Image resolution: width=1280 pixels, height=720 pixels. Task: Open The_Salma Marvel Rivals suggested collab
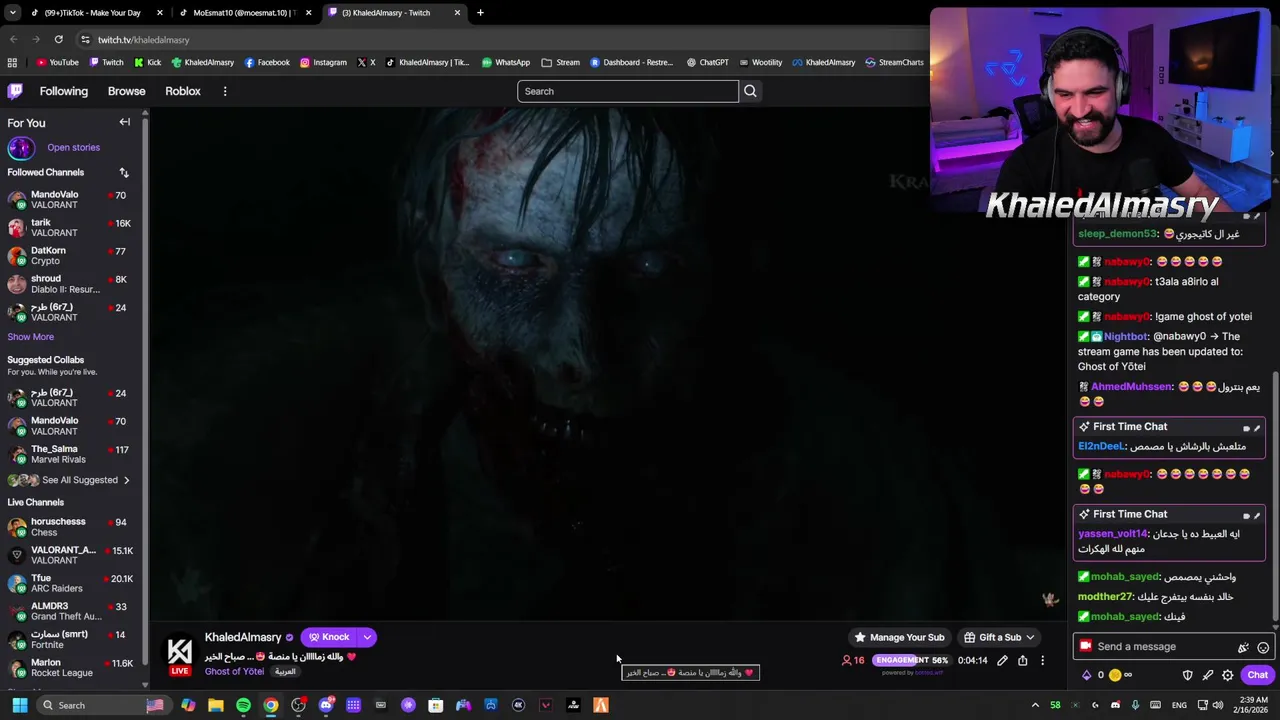(x=70, y=454)
